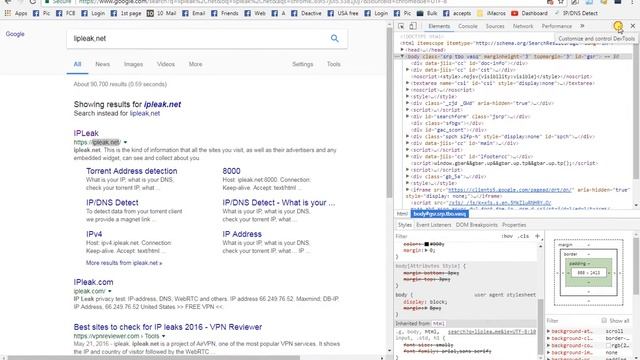This screenshot has height=360, width=640.
Task: Search instead for lipleak.net link
Action: click(145, 113)
